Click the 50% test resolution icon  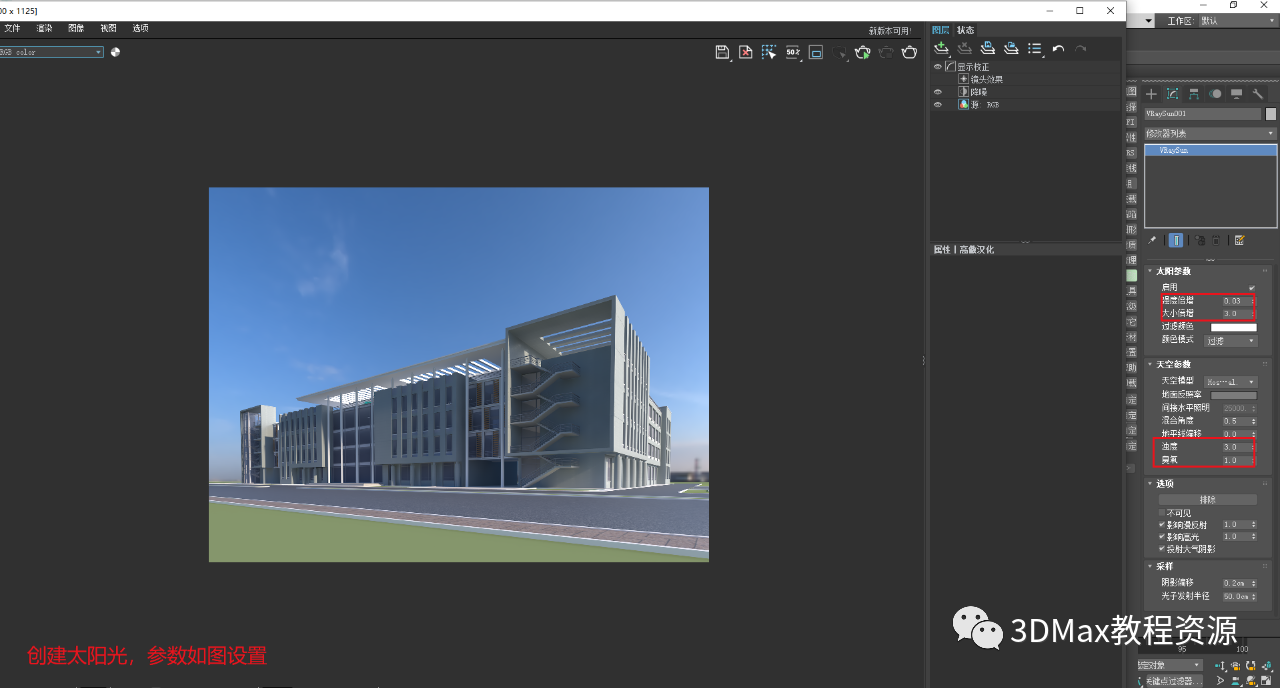click(793, 52)
